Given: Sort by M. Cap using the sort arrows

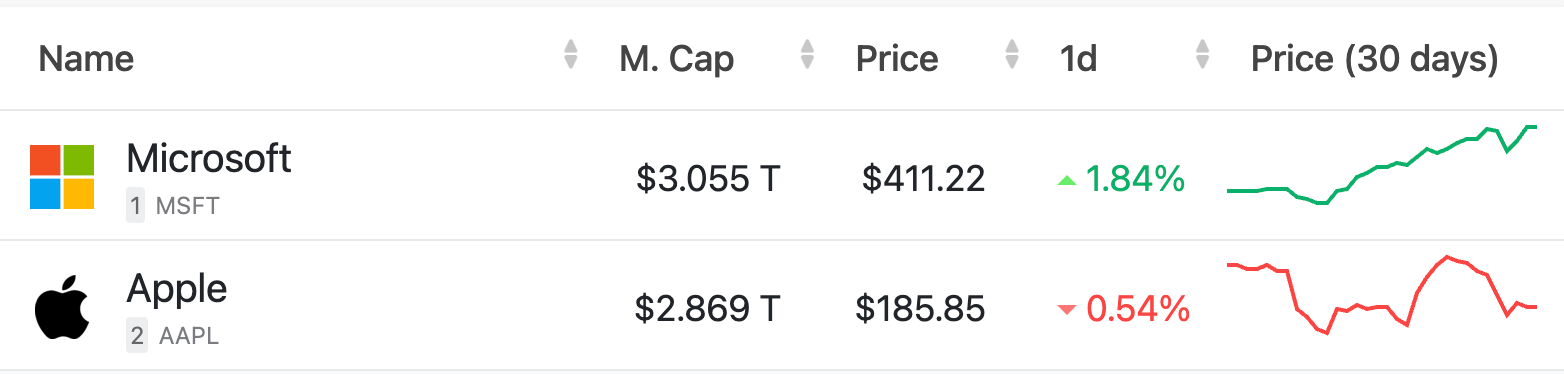Looking at the screenshot, I should (x=807, y=54).
